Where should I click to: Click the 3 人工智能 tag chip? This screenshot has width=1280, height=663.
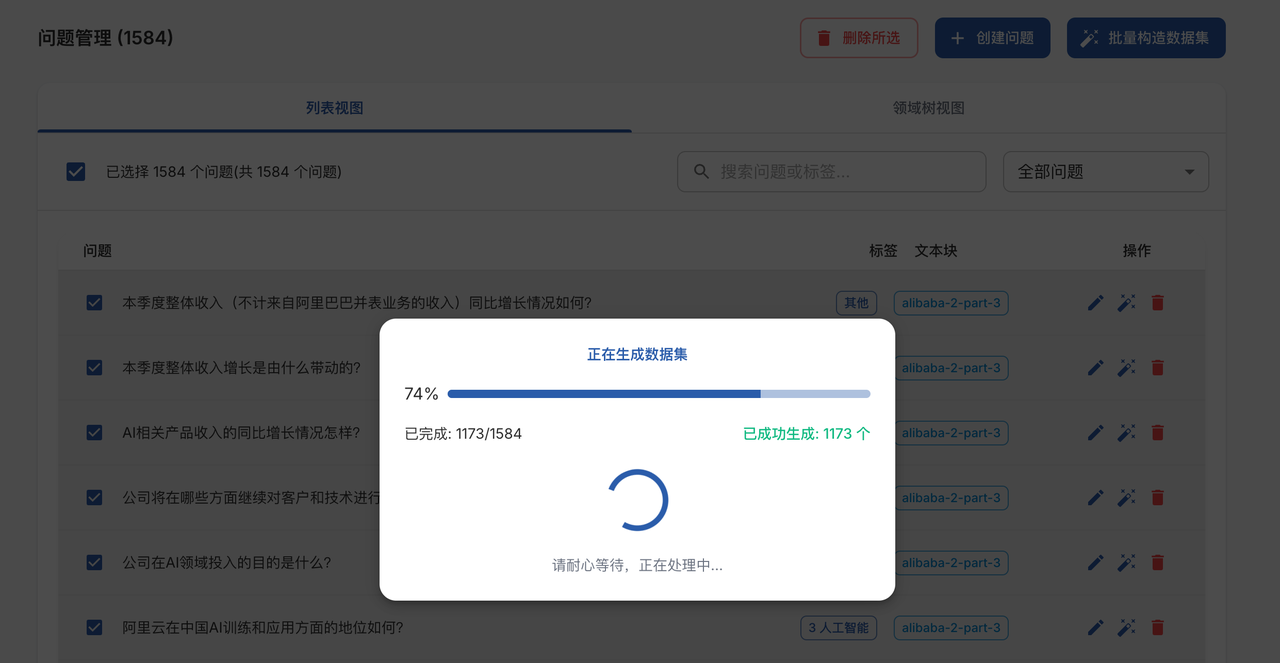[x=838, y=628]
